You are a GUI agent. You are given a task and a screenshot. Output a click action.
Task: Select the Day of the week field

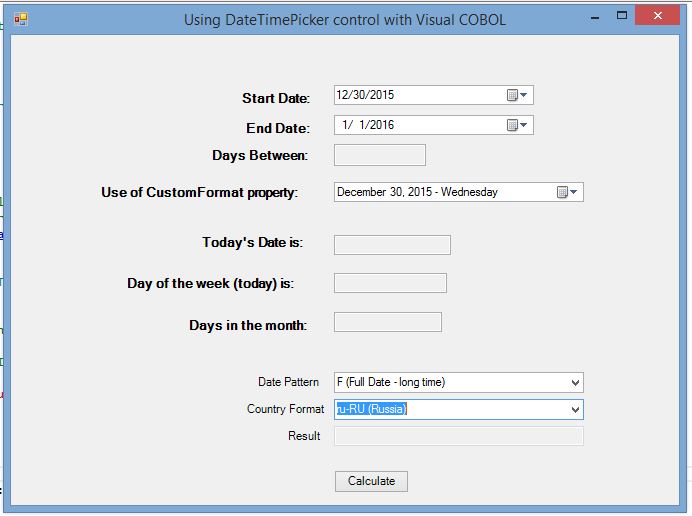coord(390,283)
